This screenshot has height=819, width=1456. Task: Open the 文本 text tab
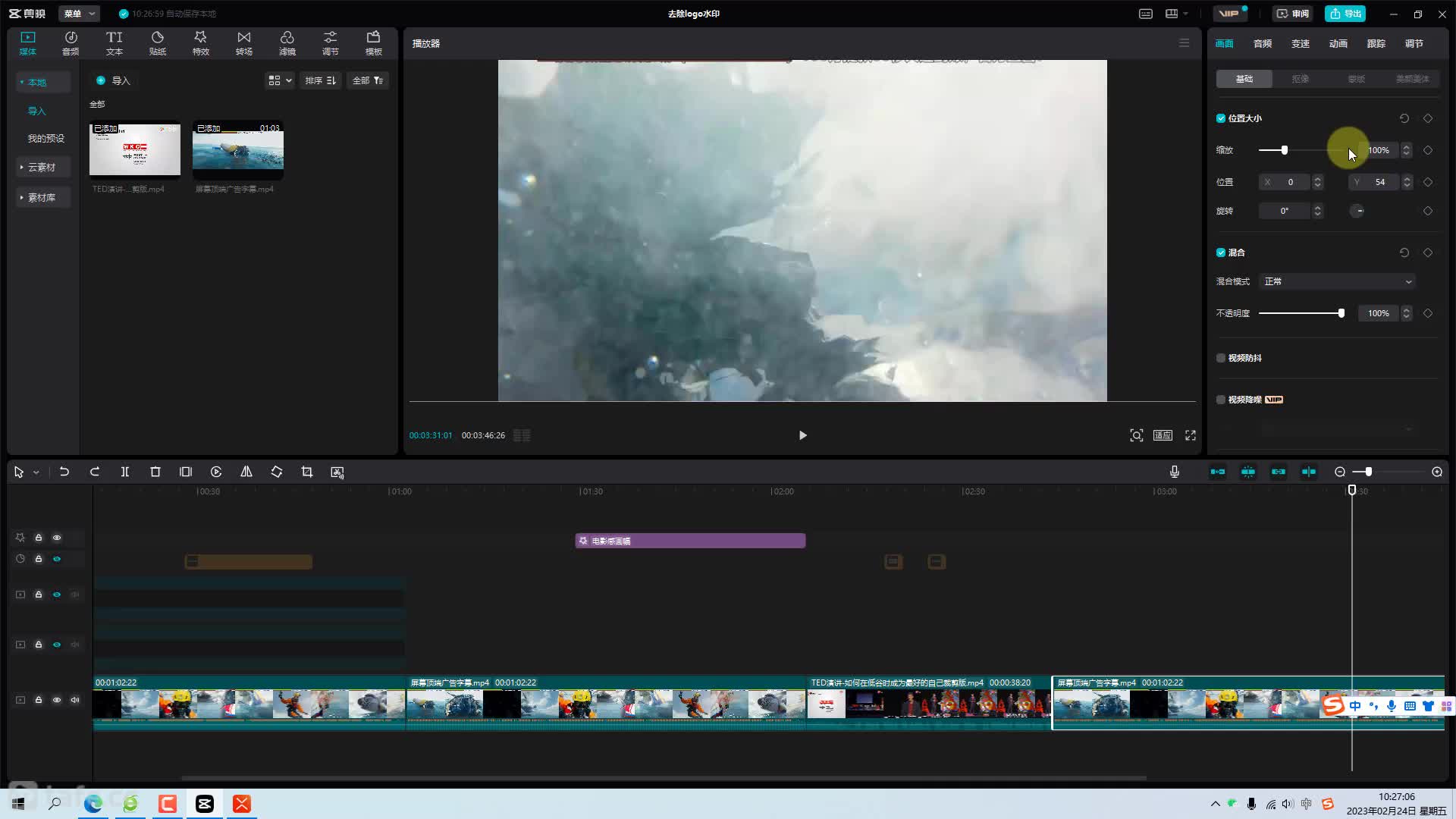(x=115, y=43)
